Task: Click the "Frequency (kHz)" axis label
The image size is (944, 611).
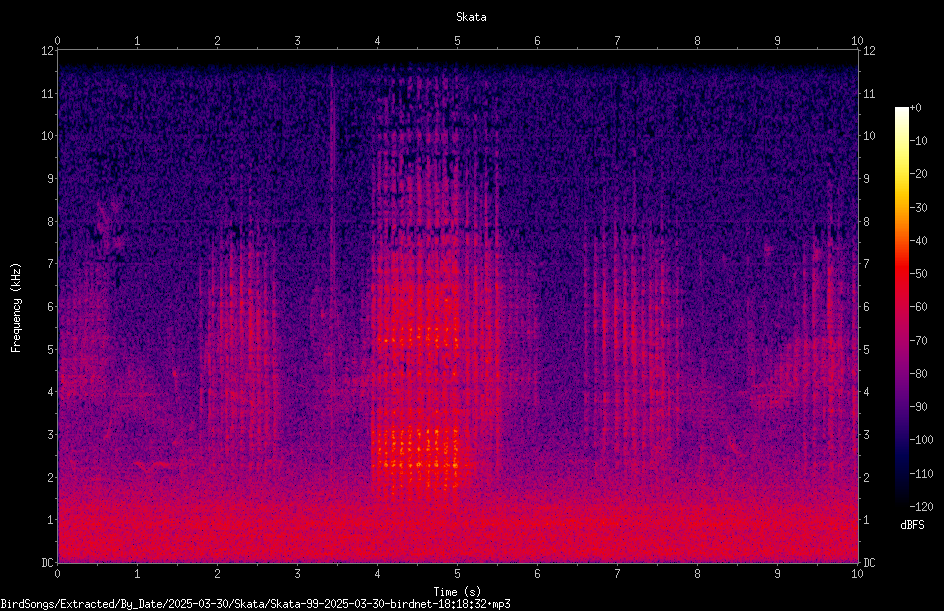Action: 16,308
